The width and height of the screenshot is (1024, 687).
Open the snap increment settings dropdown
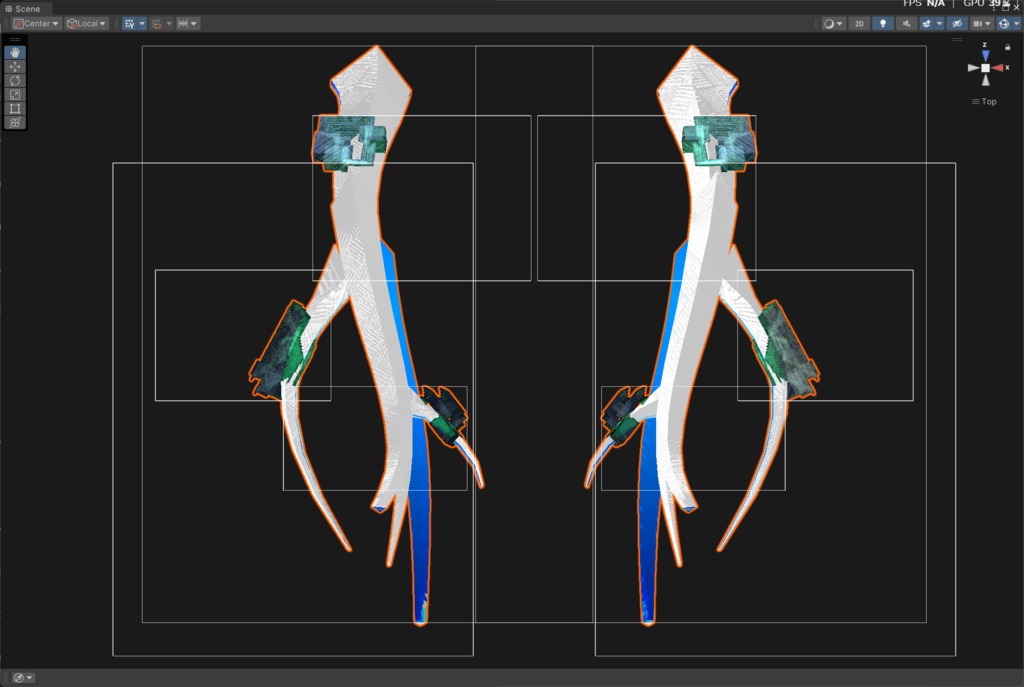point(187,24)
